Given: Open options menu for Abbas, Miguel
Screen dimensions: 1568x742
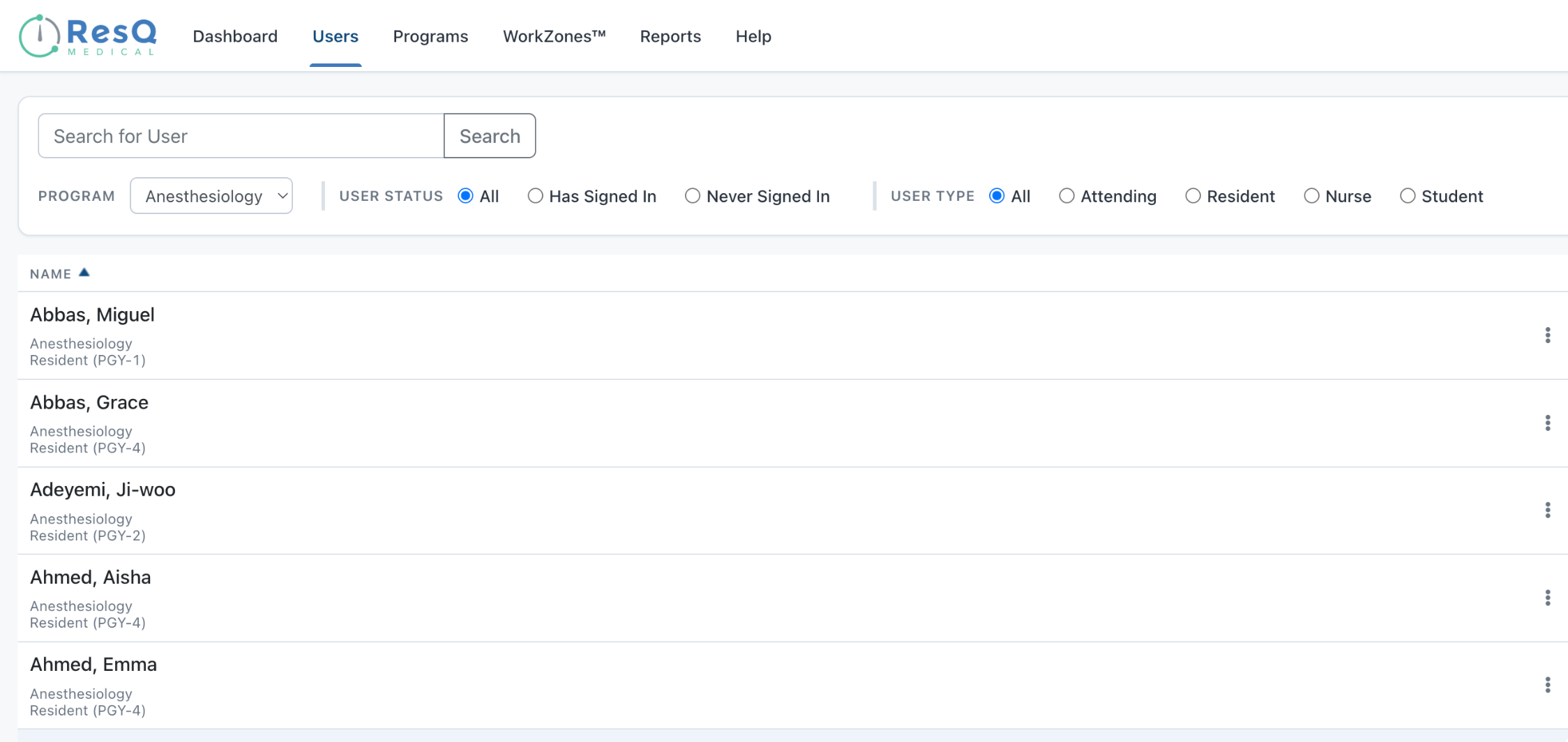Looking at the screenshot, I should [1547, 335].
